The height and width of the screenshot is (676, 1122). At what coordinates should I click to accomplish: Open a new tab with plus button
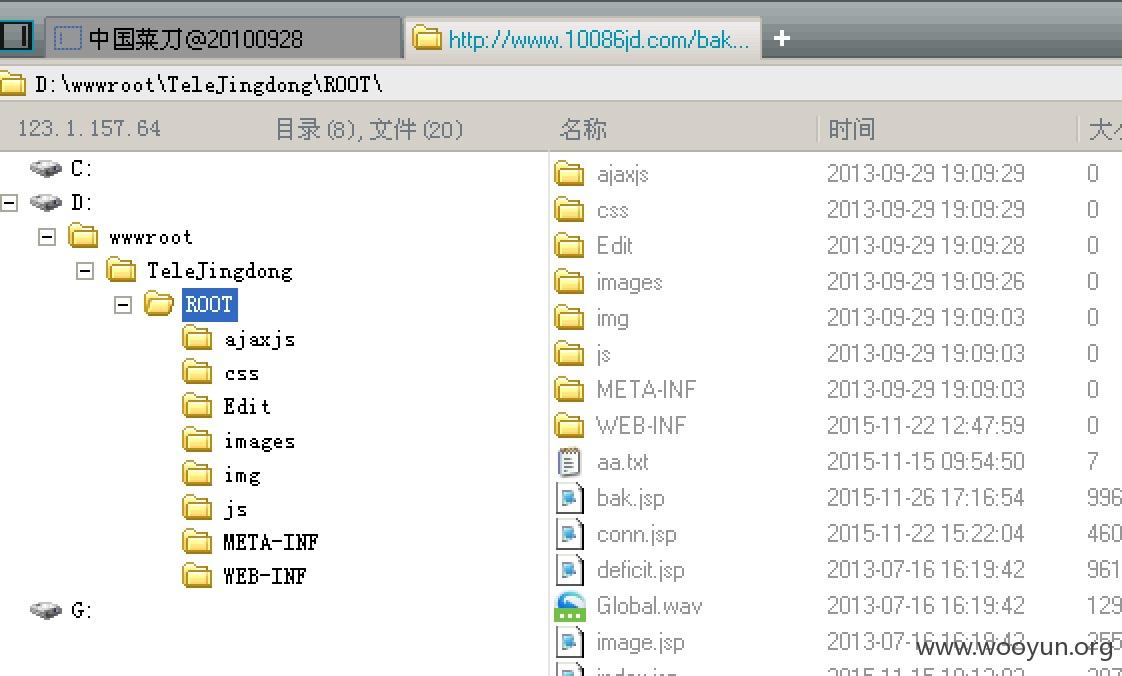(781, 39)
